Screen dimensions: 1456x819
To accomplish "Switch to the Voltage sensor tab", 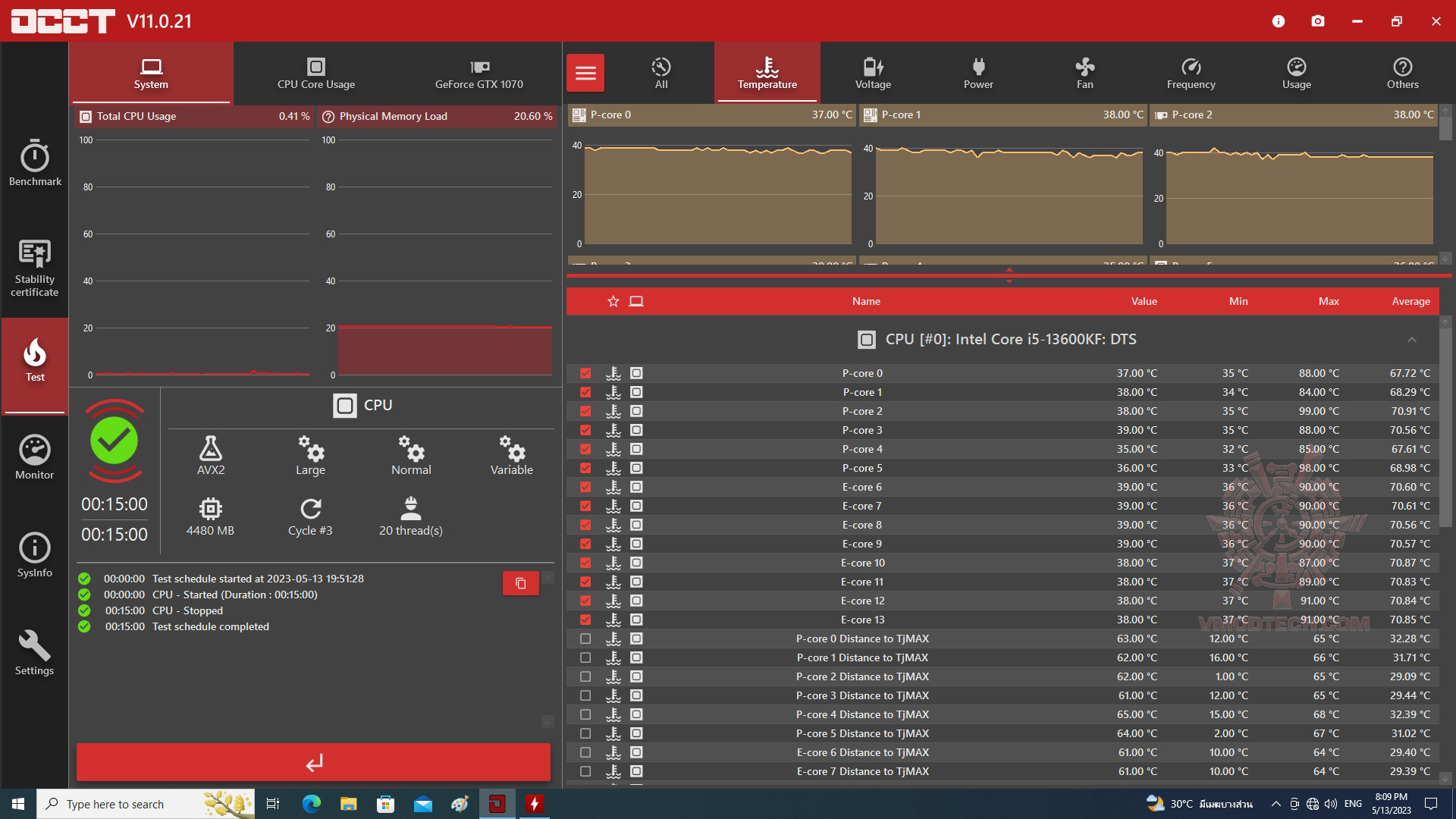I will [873, 74].
